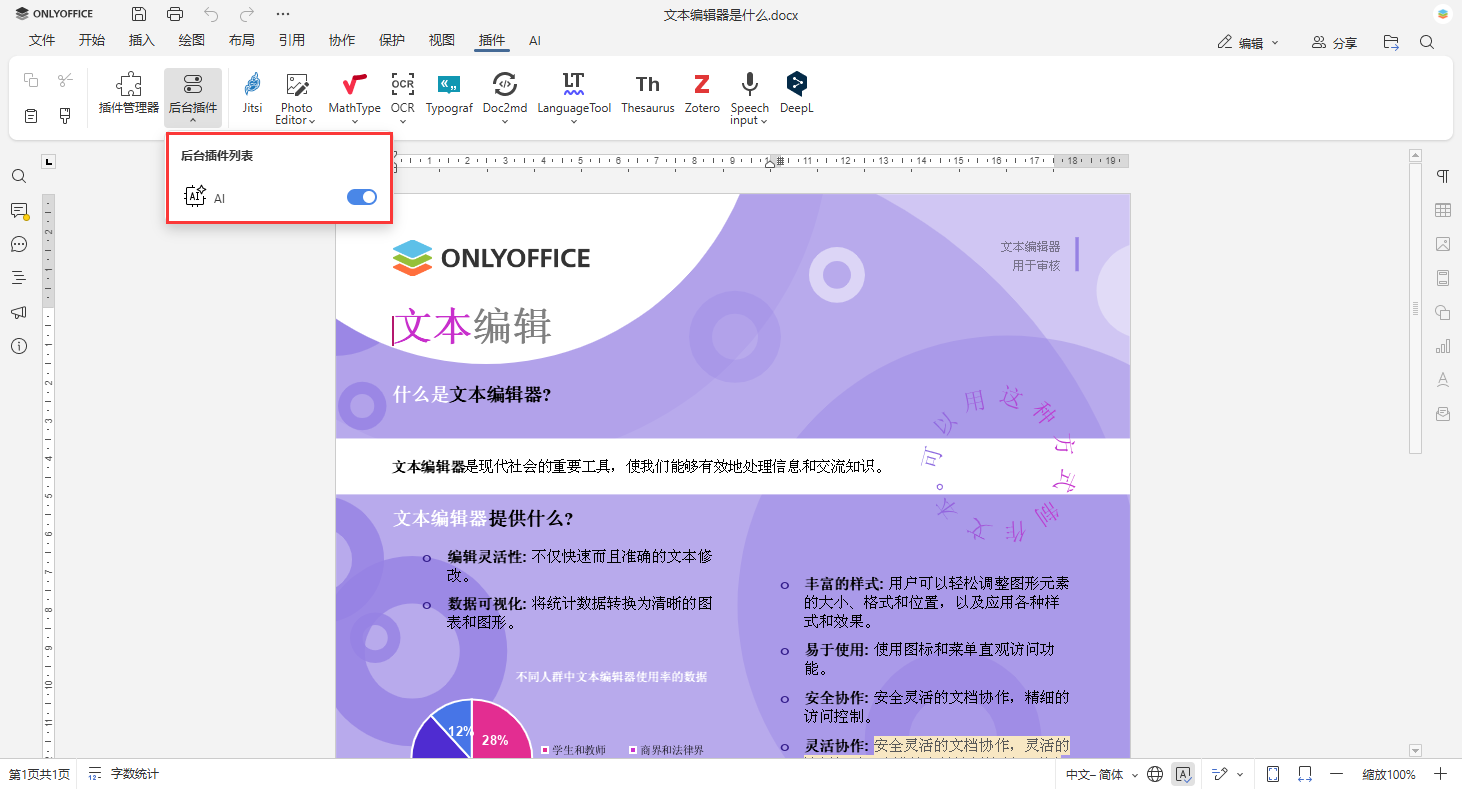The image size is (1462, 789).
Task: Open paragraph settings in right sidebar
Action: (x=1443, y=176)
